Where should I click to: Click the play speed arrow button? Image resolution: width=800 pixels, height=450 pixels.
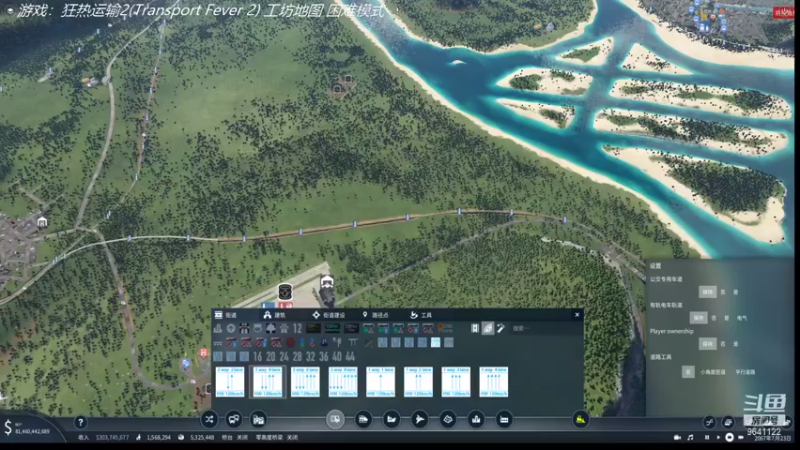point(718,437)
